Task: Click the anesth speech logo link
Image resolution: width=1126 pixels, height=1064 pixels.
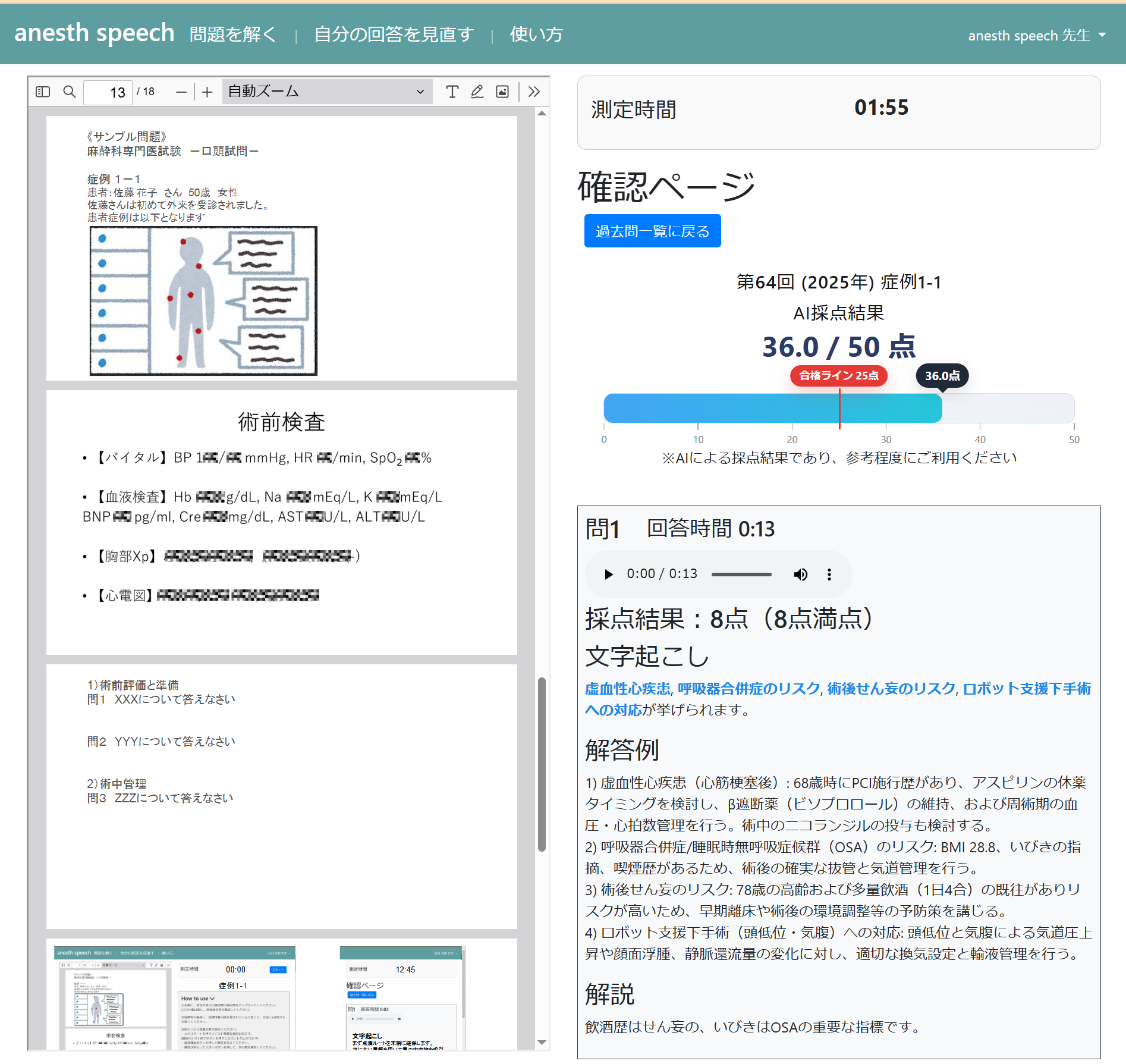Action: coord(95,33)
